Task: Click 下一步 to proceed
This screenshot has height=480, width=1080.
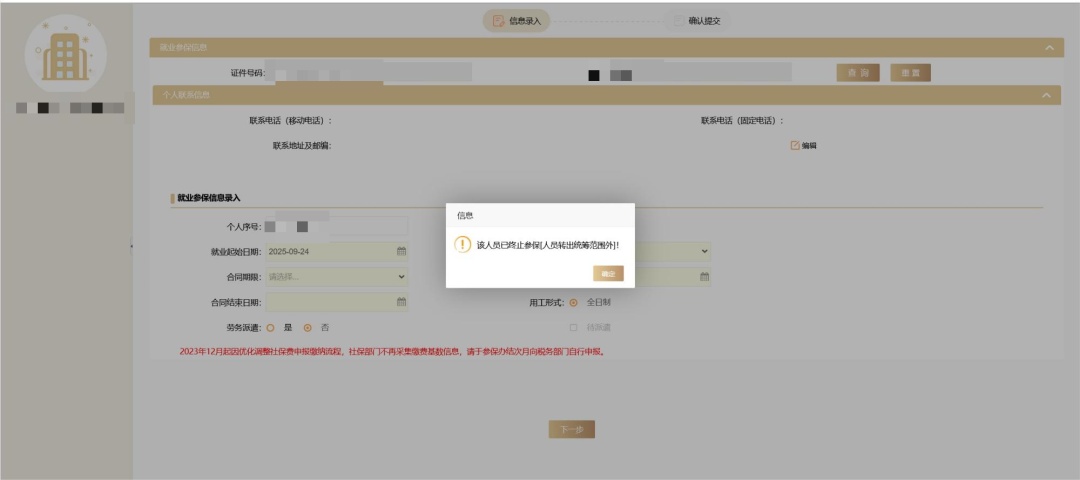Action: point(572,430)
